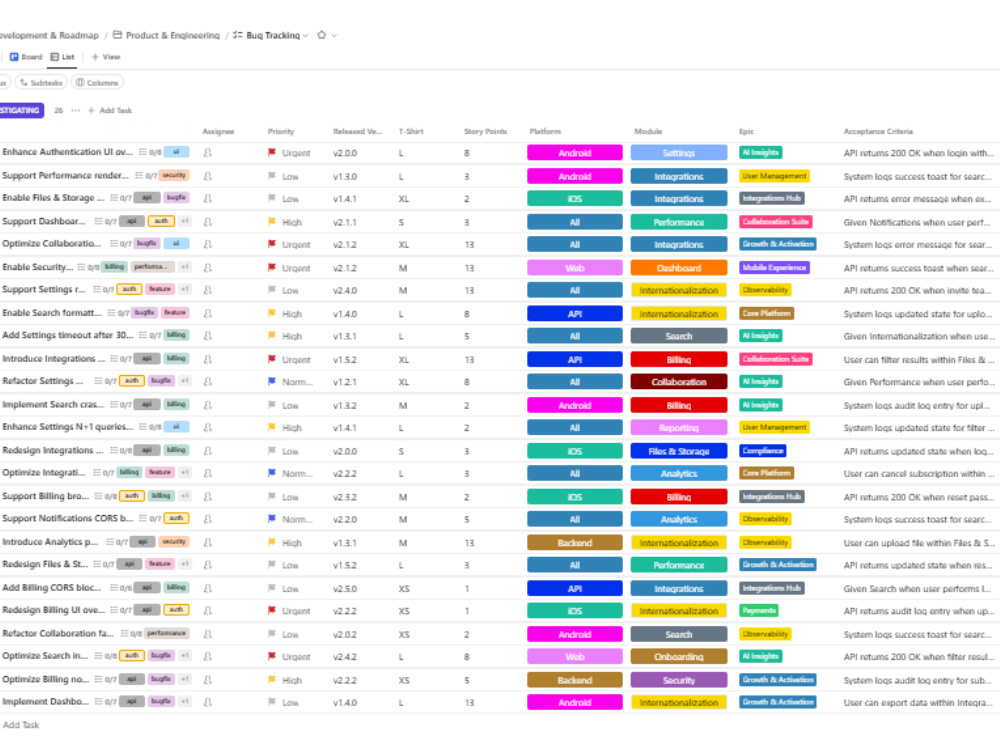Expand +1 tags on Enable Security row
The height and width of the screenshot is (750, 1000).
(185, 267)
